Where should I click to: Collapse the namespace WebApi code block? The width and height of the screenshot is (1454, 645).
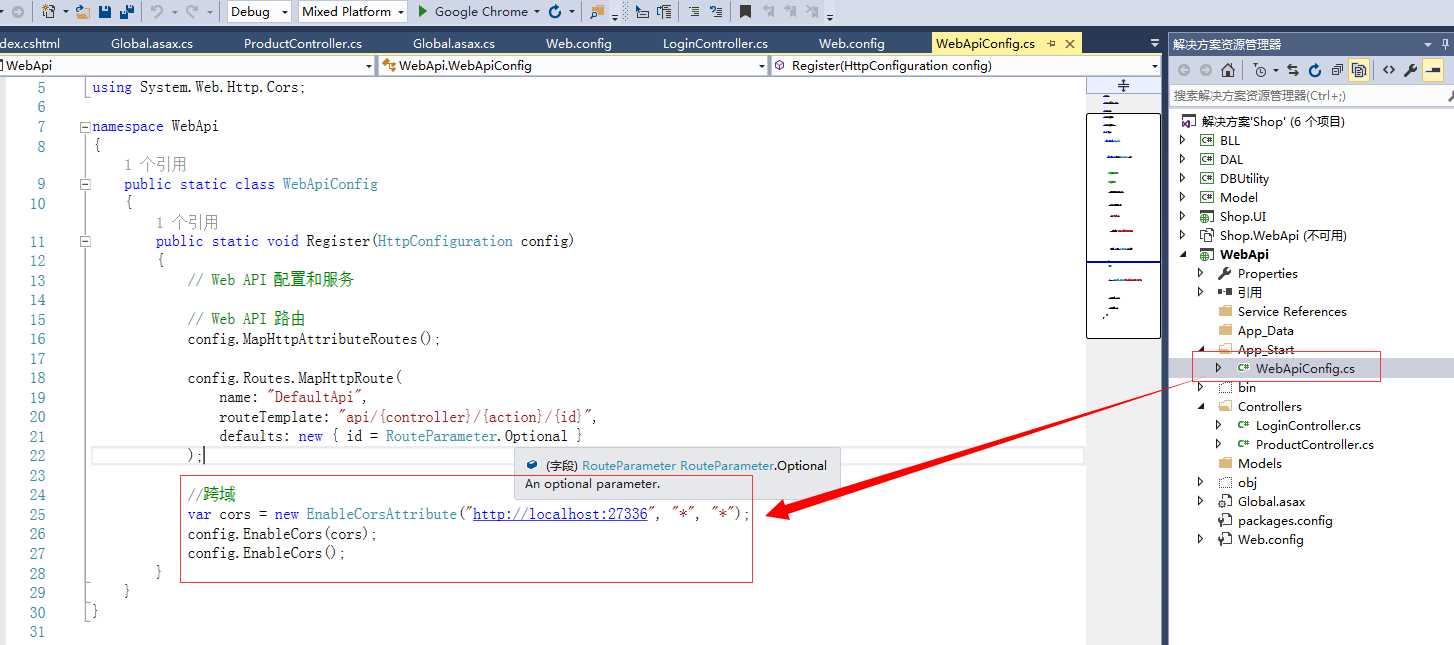click(x=85, y=127)
